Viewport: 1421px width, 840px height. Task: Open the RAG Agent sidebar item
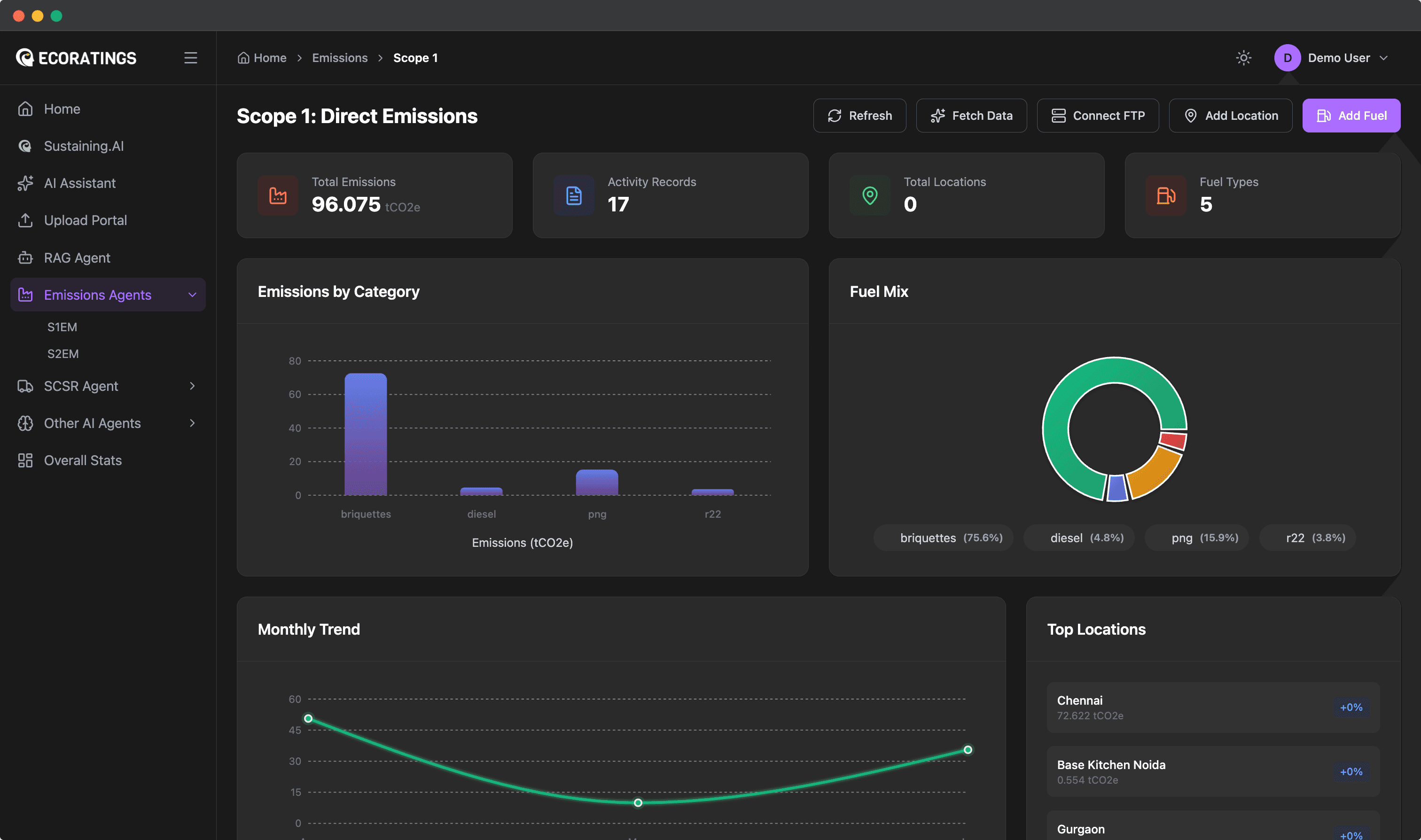[x=77, y=257]
